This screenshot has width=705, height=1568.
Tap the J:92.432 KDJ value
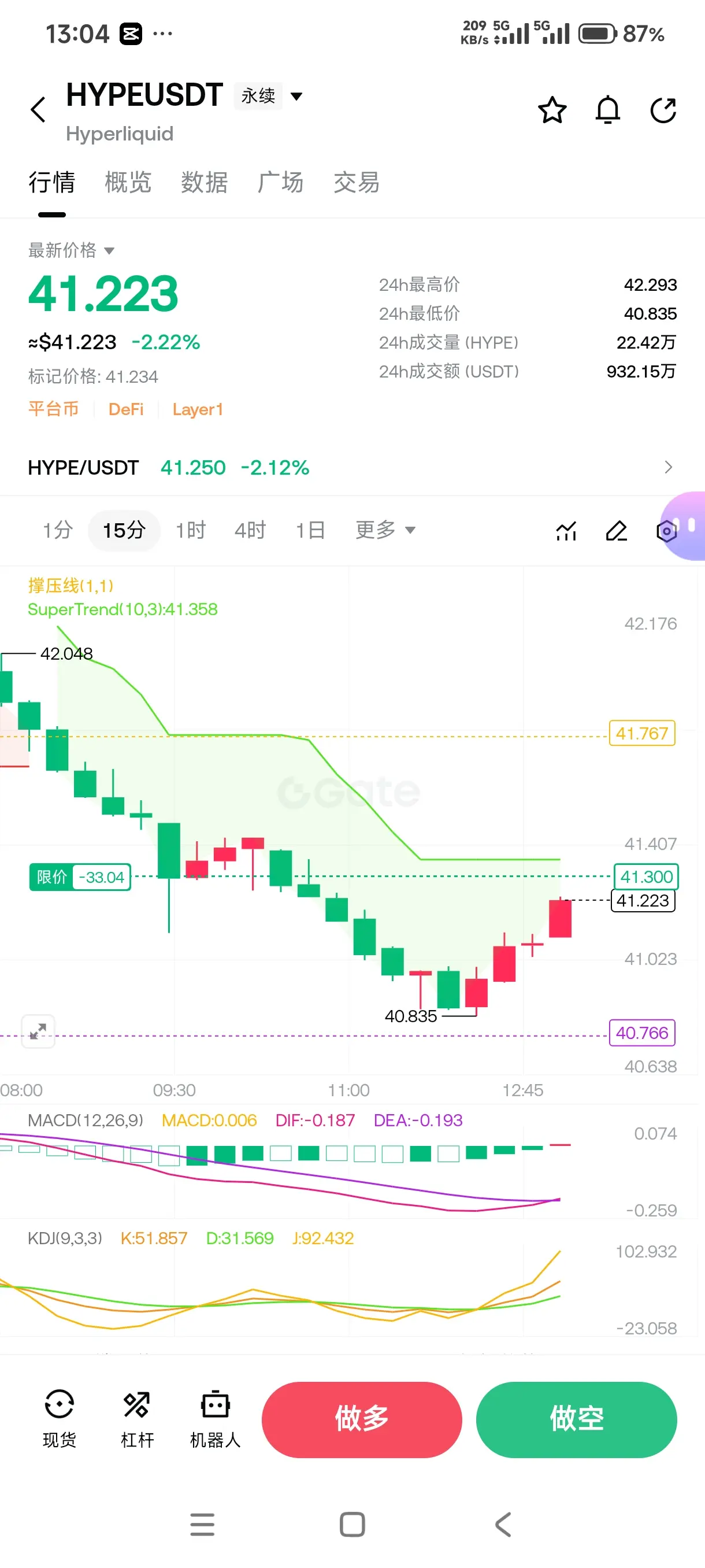click(323, 1238)
